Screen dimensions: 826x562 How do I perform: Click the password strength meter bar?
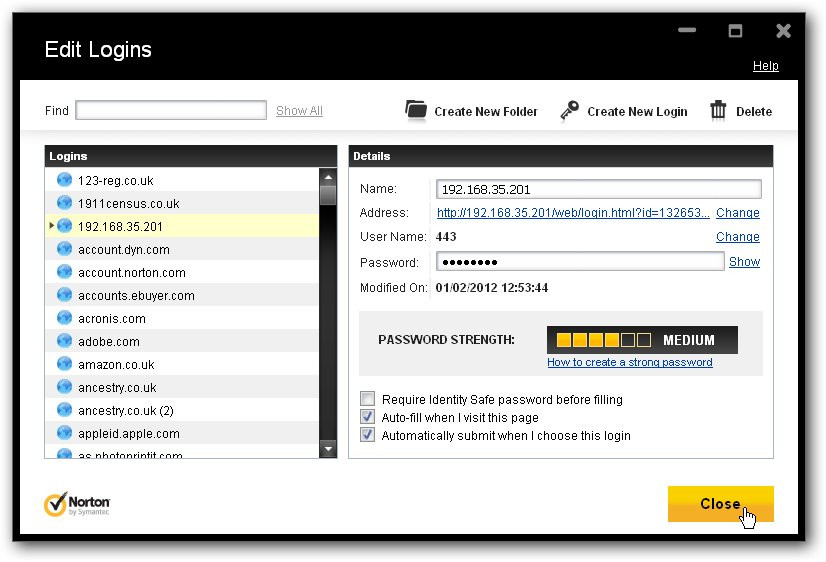(642, 340)
